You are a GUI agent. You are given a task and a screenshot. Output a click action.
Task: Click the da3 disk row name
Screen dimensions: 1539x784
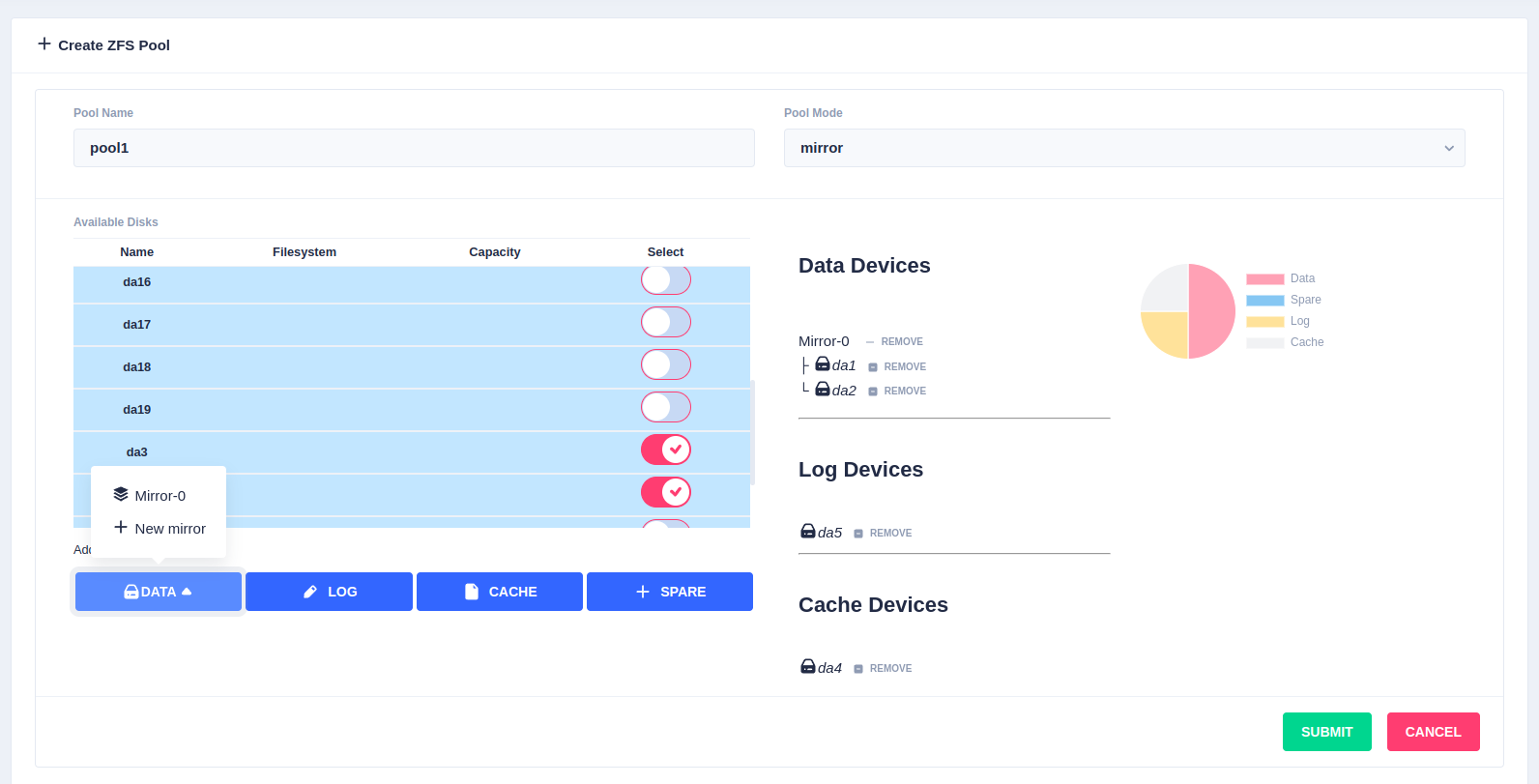(x=137, y=452)
